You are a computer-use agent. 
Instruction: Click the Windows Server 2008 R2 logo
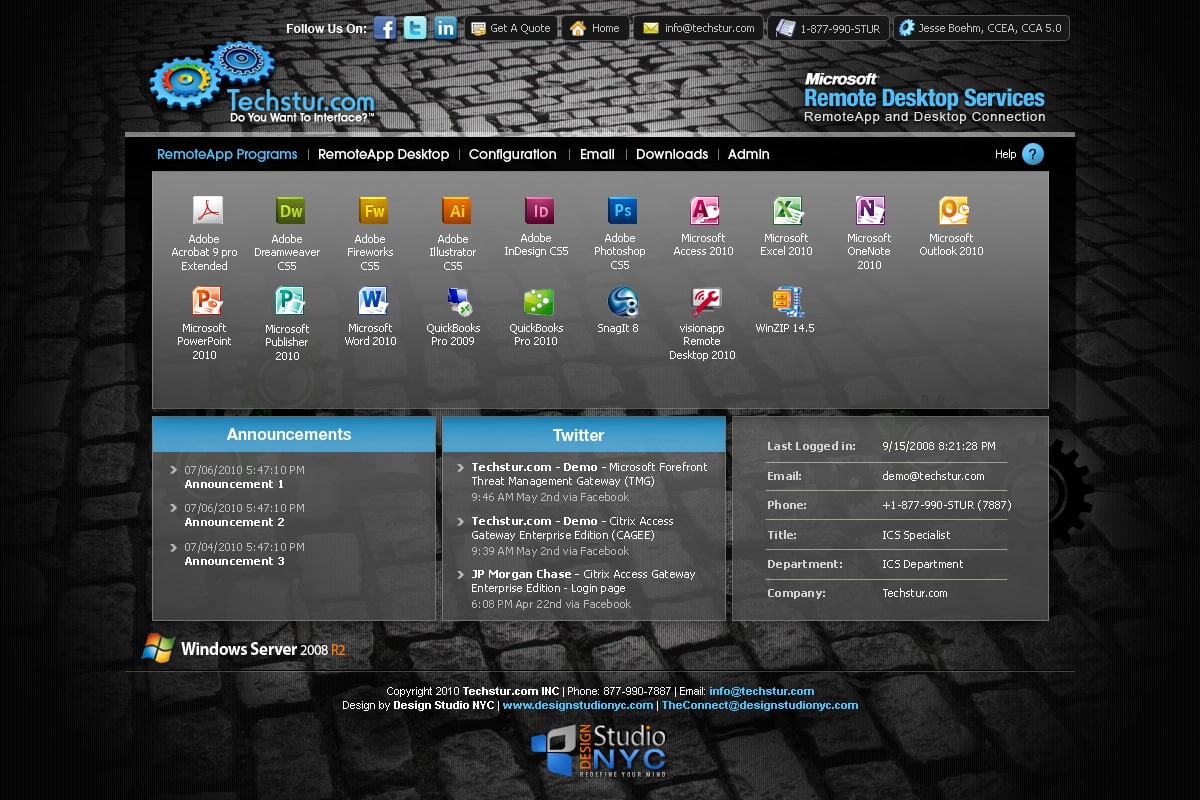click(x=244, y=648)
